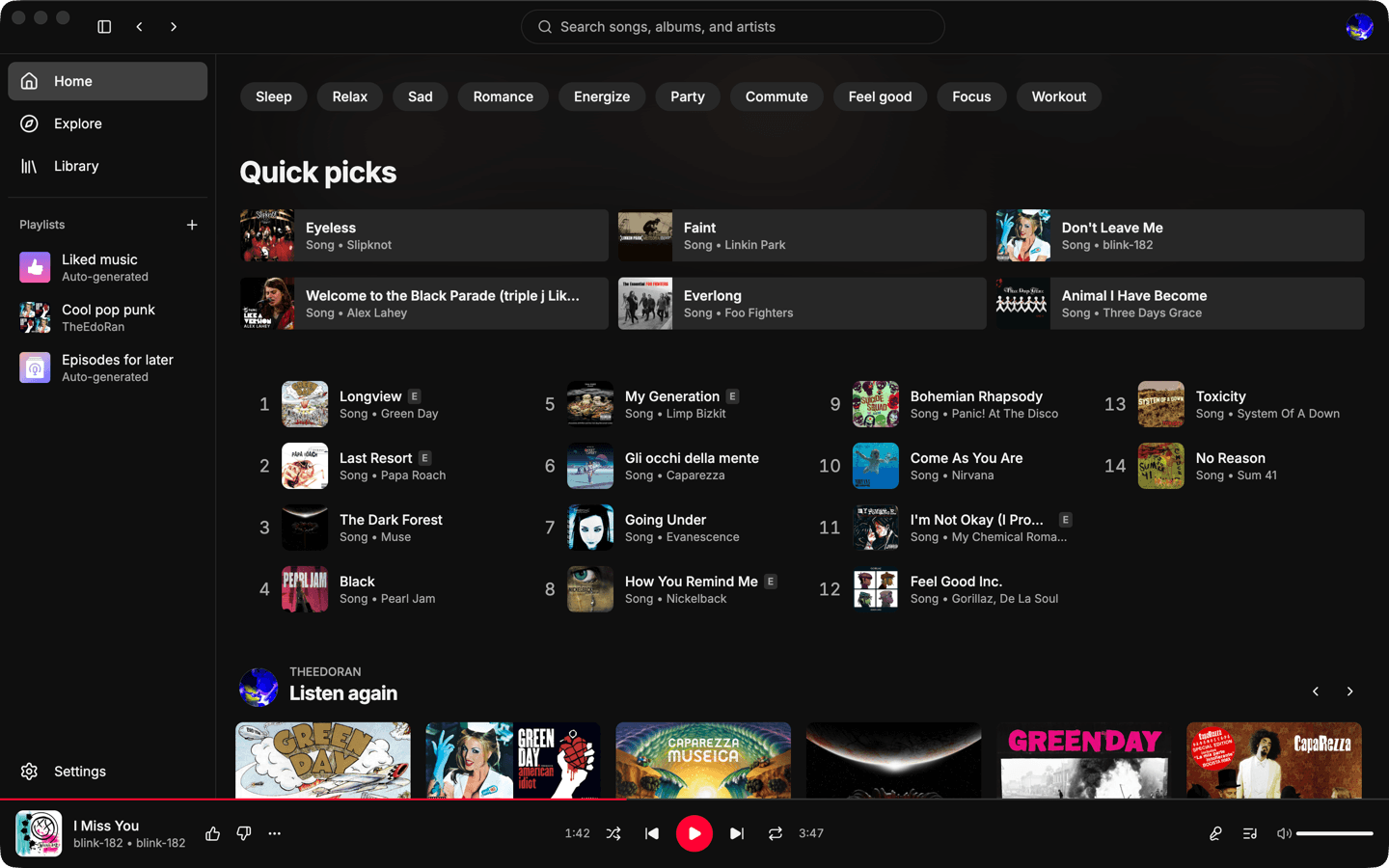This screenshot has width=1389, height=868.
Task: Toggle the sidebar panel icon
Action: 104,27
